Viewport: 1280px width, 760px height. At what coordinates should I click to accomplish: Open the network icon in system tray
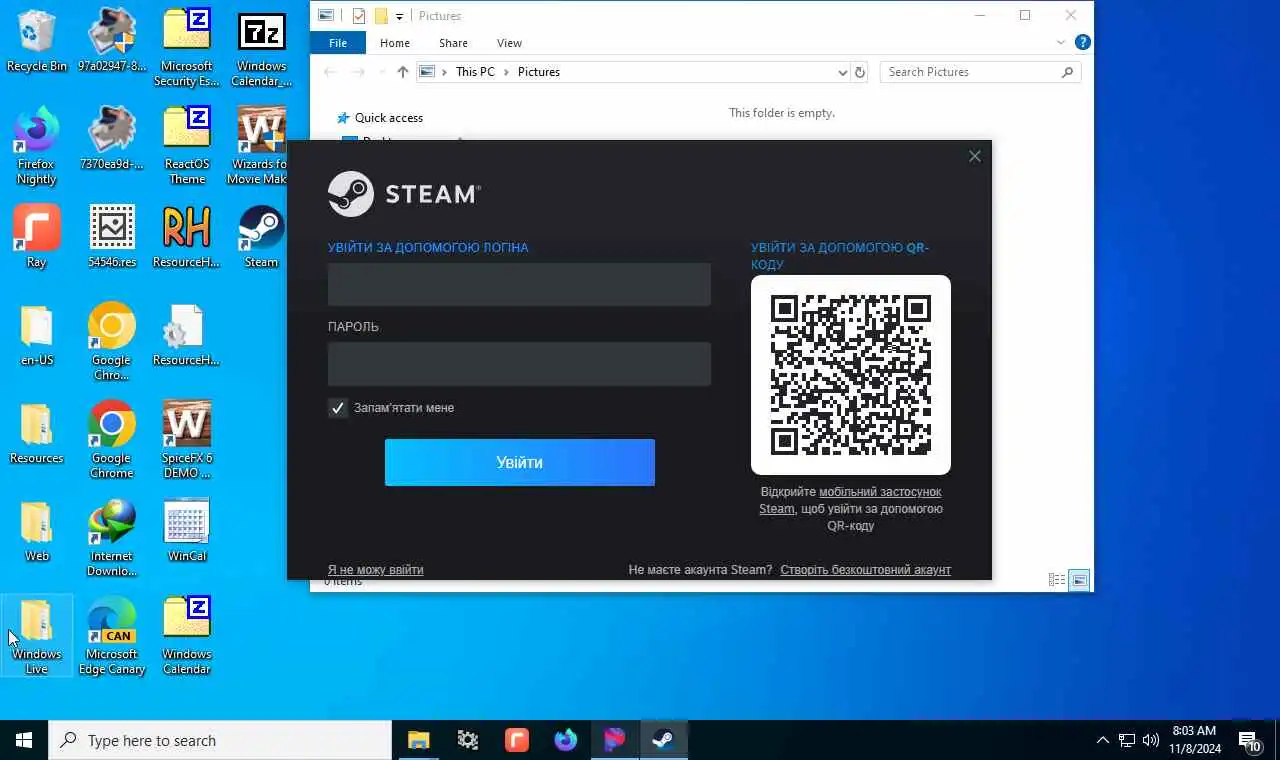point(1127,740)
